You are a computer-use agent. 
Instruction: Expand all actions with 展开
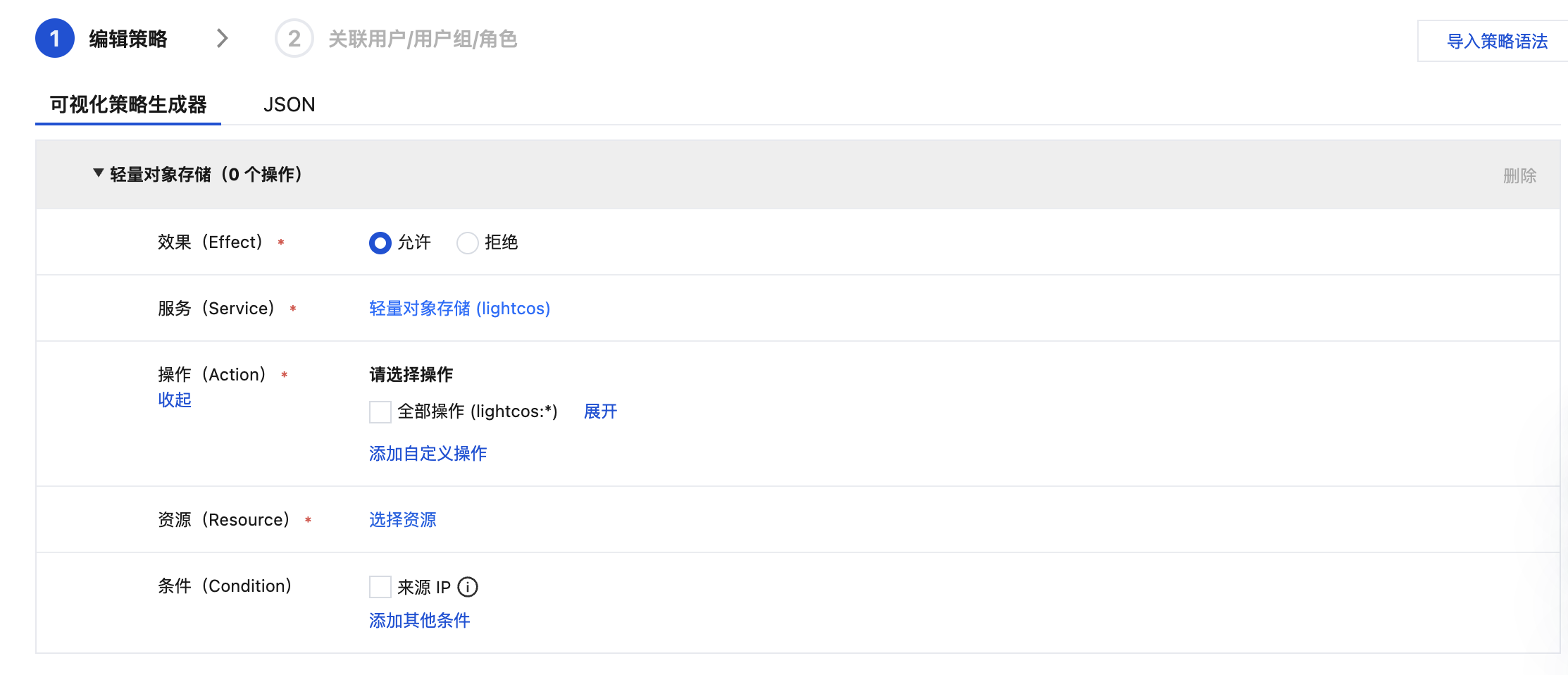pos(600,411)
